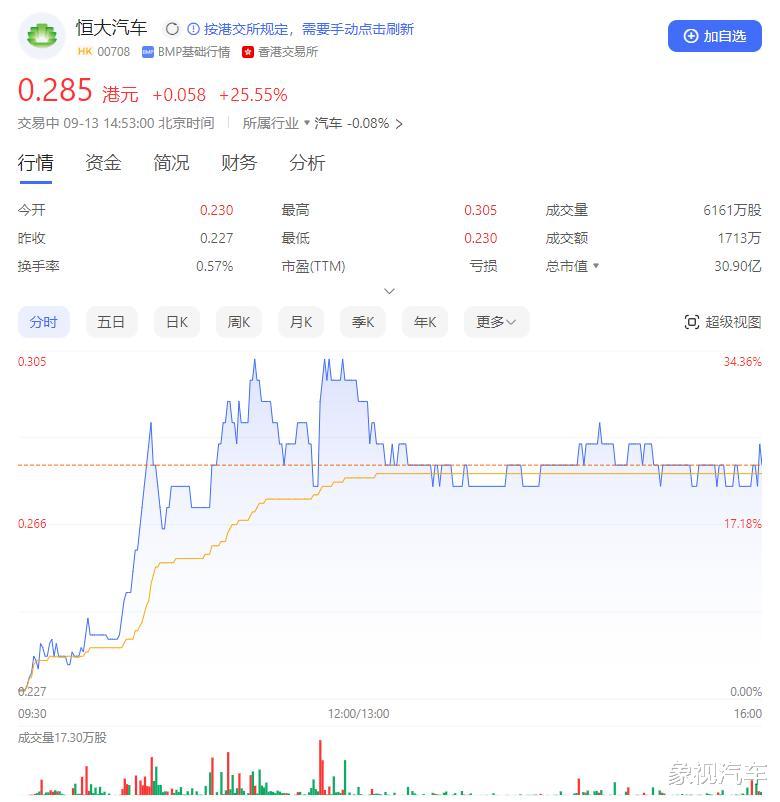Viewport: 780px width, 802px height.
Task: Select the 分时 chart period
Action: pyautogui.click(x=43, y=322)
